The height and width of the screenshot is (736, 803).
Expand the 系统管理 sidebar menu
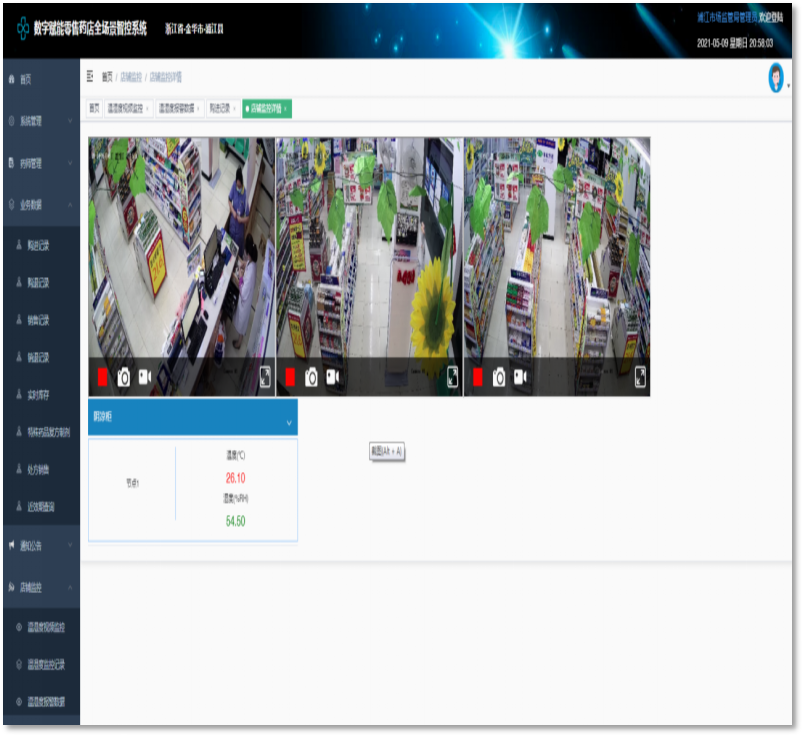(40, 121)
